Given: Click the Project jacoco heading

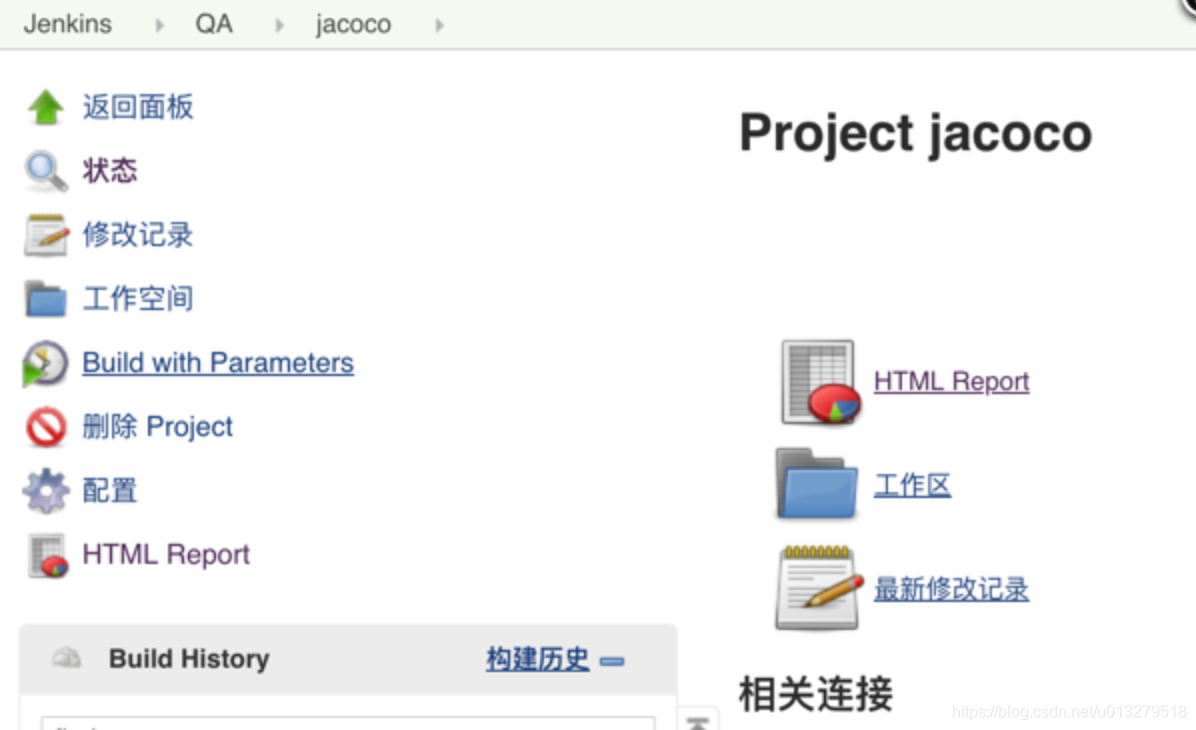Looking at the screenshot, I should 915,133.
